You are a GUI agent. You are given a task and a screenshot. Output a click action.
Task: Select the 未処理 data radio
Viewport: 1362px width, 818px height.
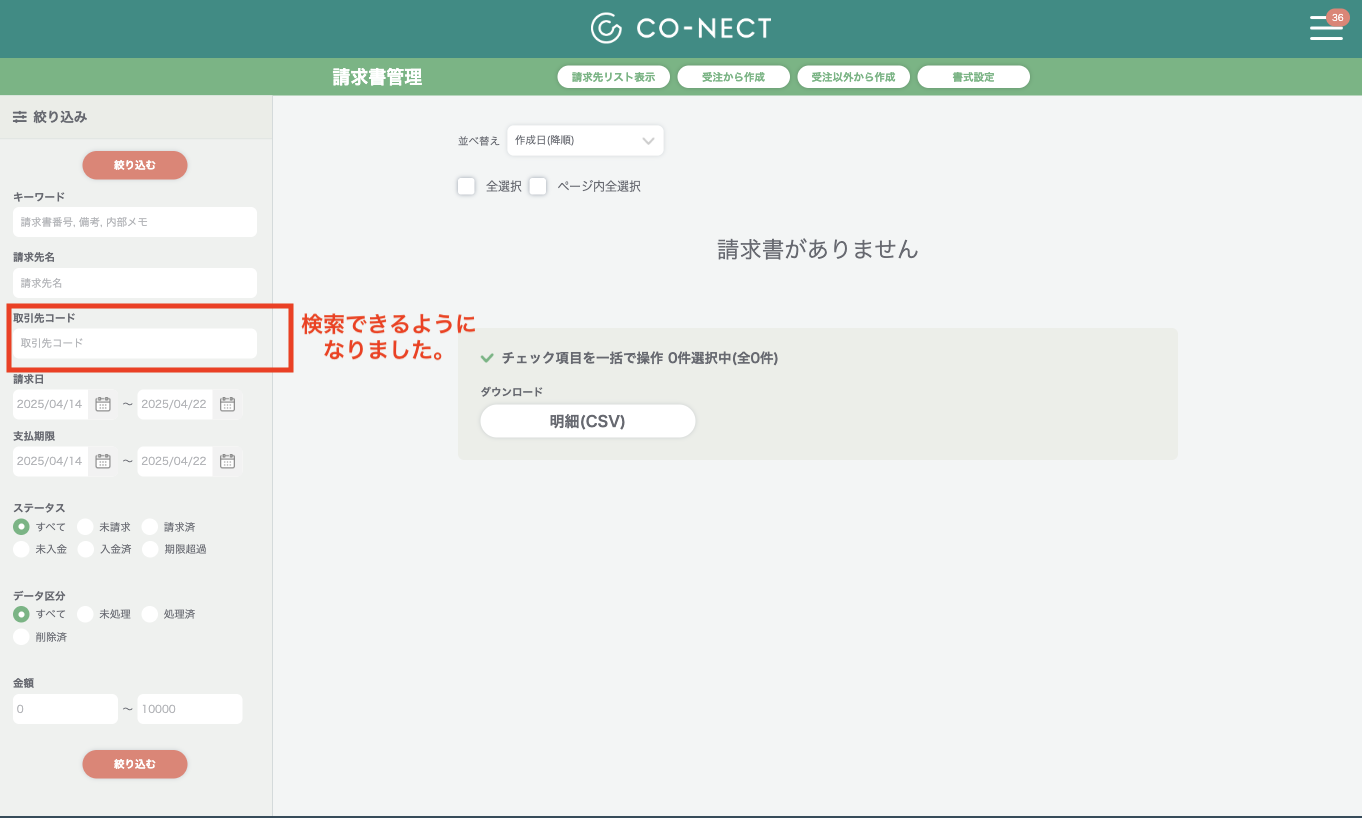pyautogui.click(x=85, y=614)
